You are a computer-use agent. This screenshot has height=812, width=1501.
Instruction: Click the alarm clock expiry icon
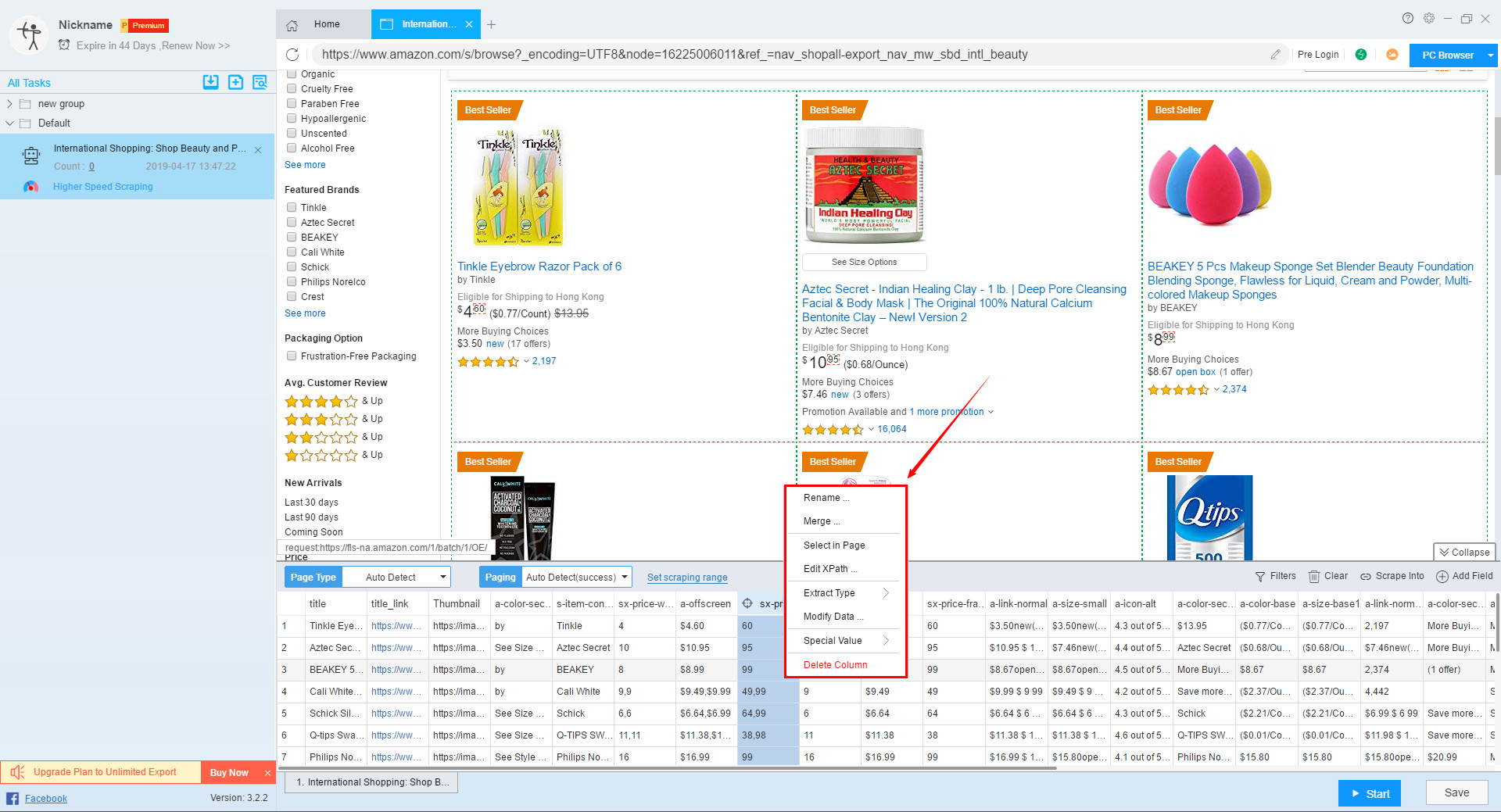64,45
